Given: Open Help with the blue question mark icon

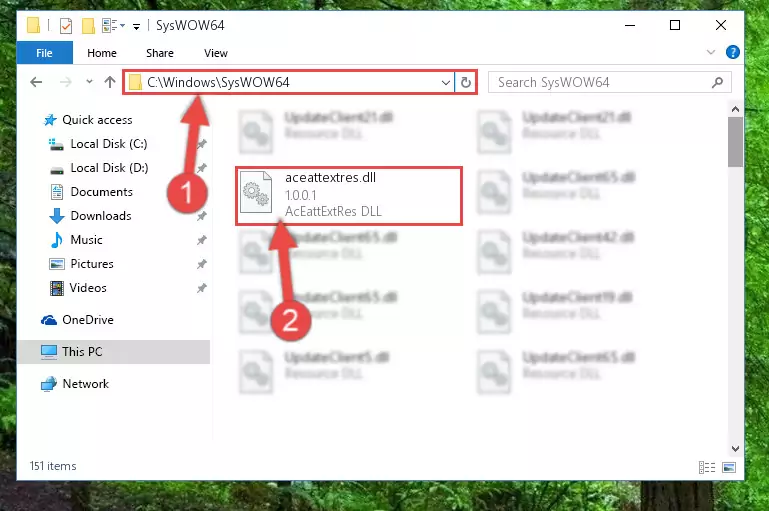Looking at the screenshot, I should coord(733,52).
